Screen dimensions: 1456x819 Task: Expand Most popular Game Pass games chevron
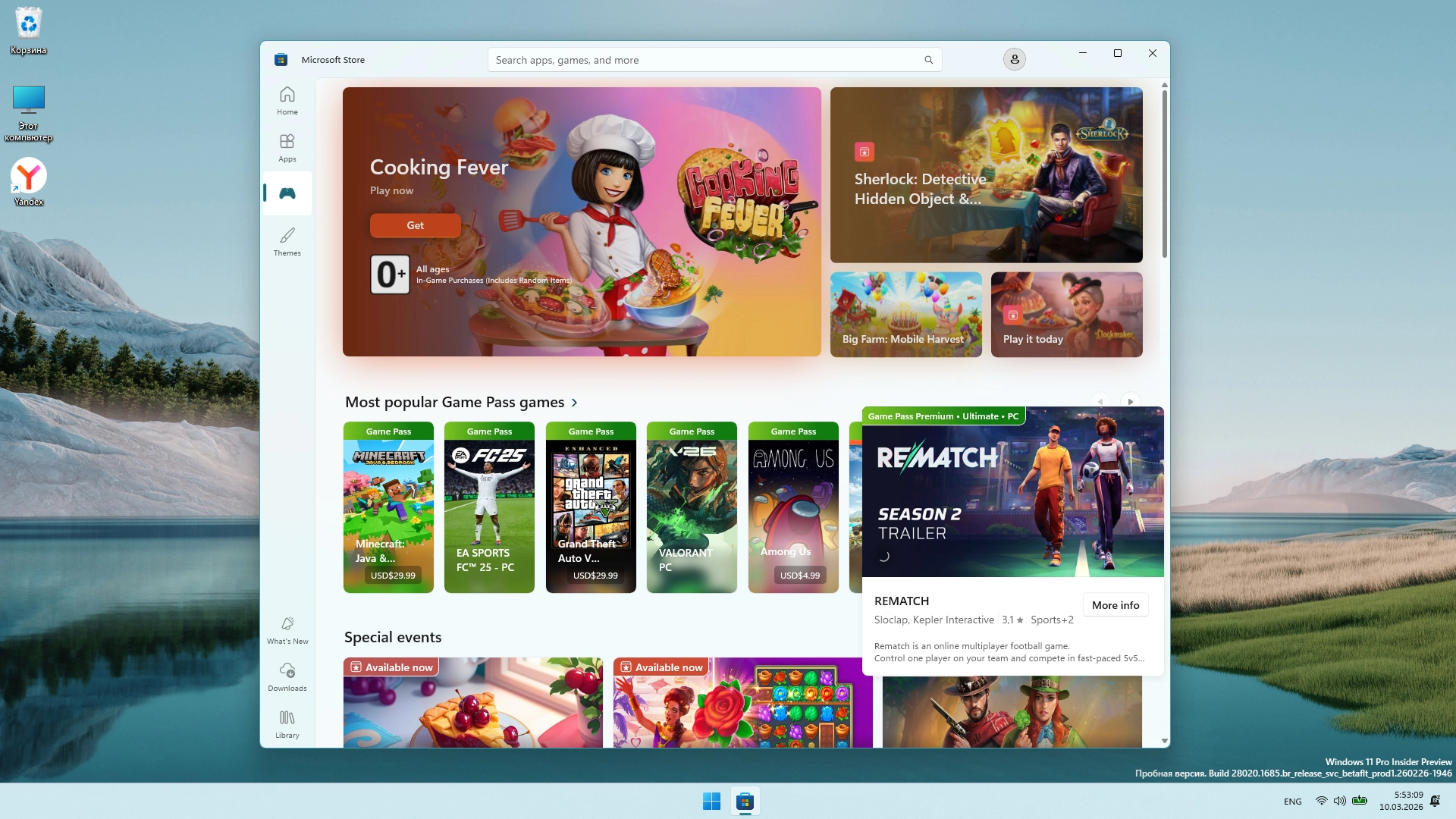pos(574,403)
